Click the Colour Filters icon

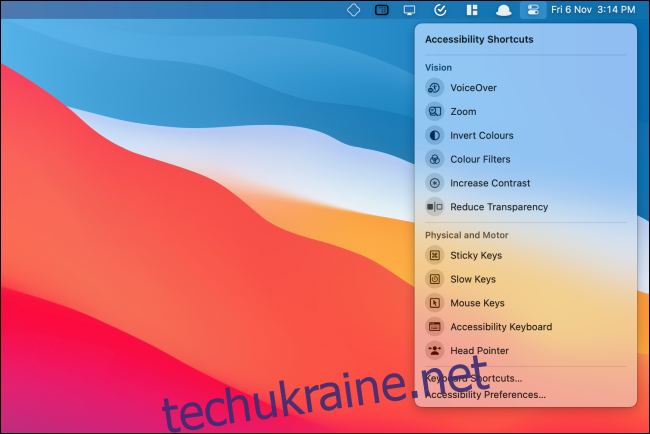click(434, 159)
